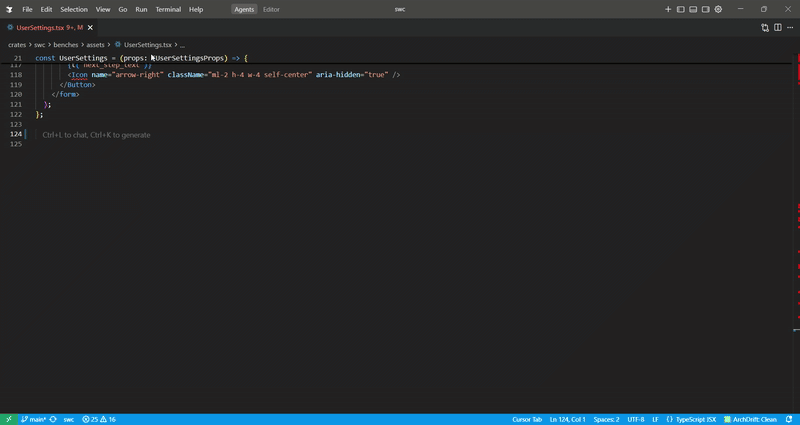800x425 pixels.
Task: Change indentation via Spaces: 2
Action: click(606, 419)
